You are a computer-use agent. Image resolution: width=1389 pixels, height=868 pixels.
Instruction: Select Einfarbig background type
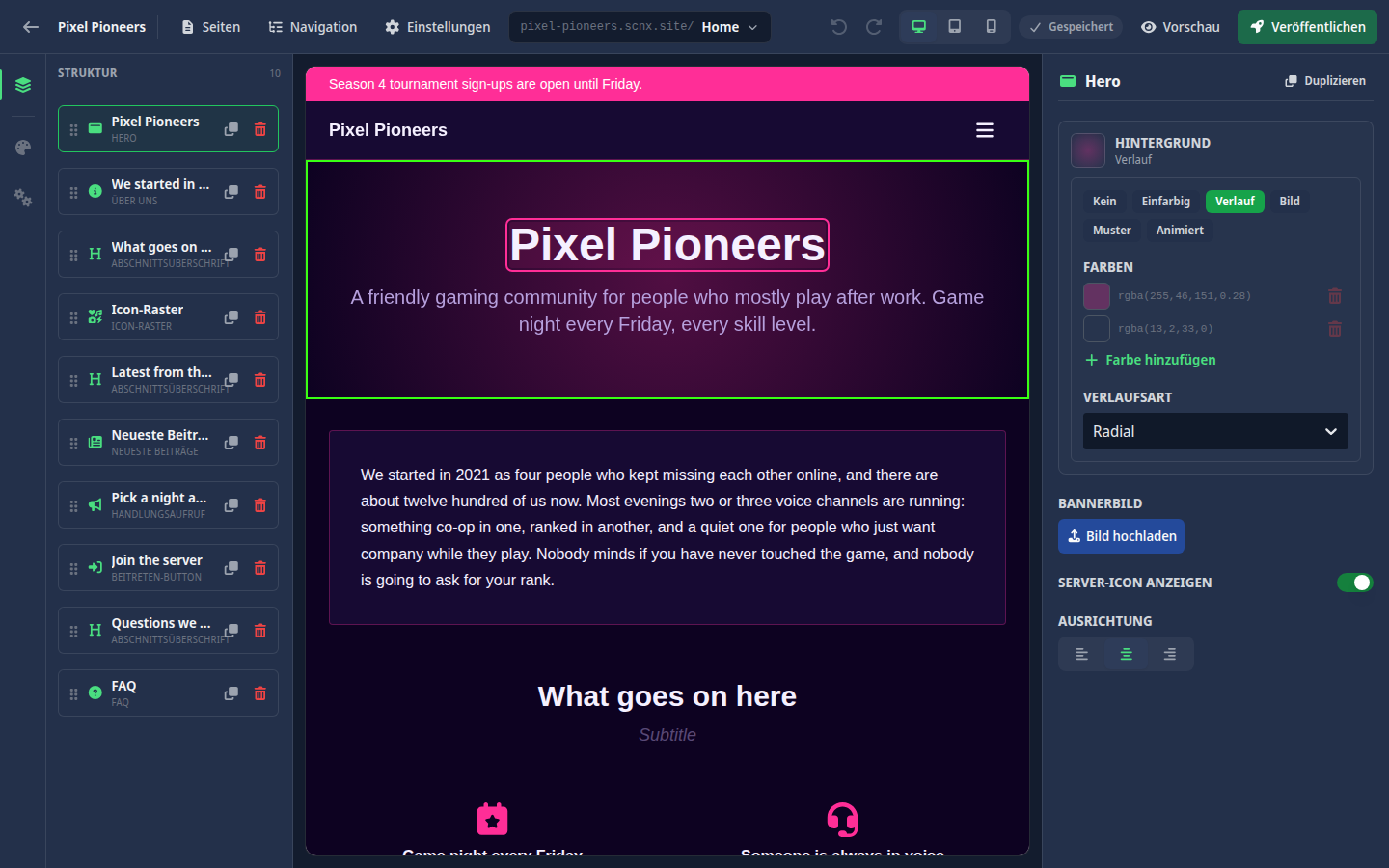pyautogui.click(x=1166, y=202)
